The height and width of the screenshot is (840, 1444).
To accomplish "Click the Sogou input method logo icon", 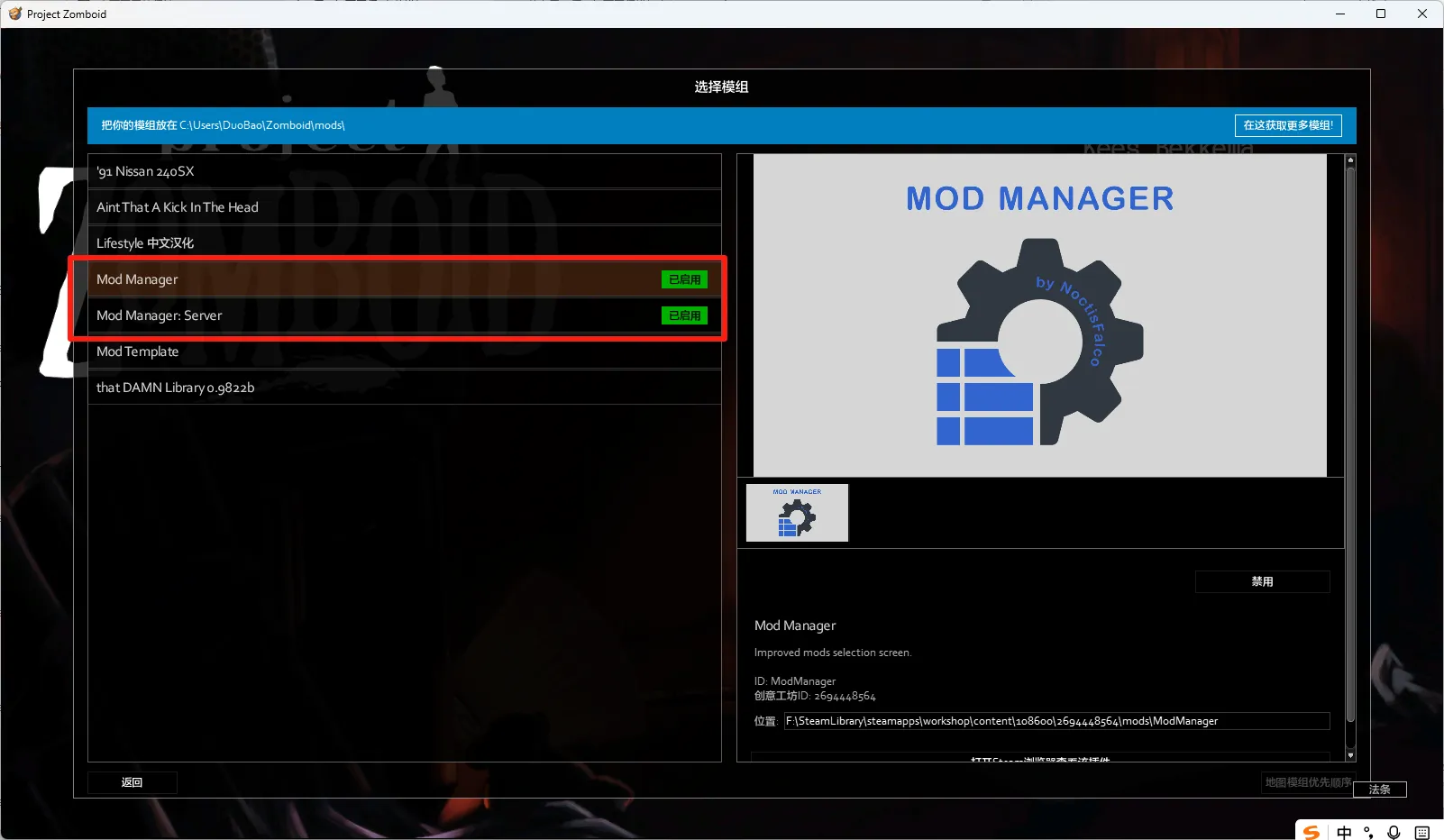I will click(1311, 833).
